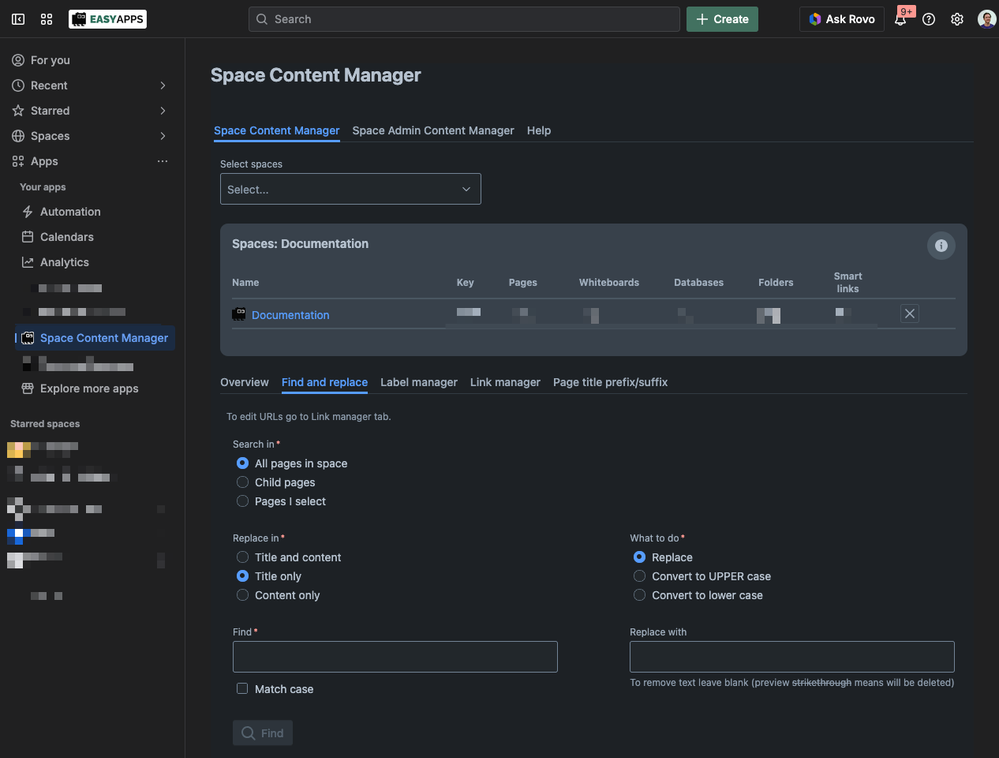Open the help question mark icon
Image resolution: width=999 pixels, height=758 pixels.
[929, 19]
